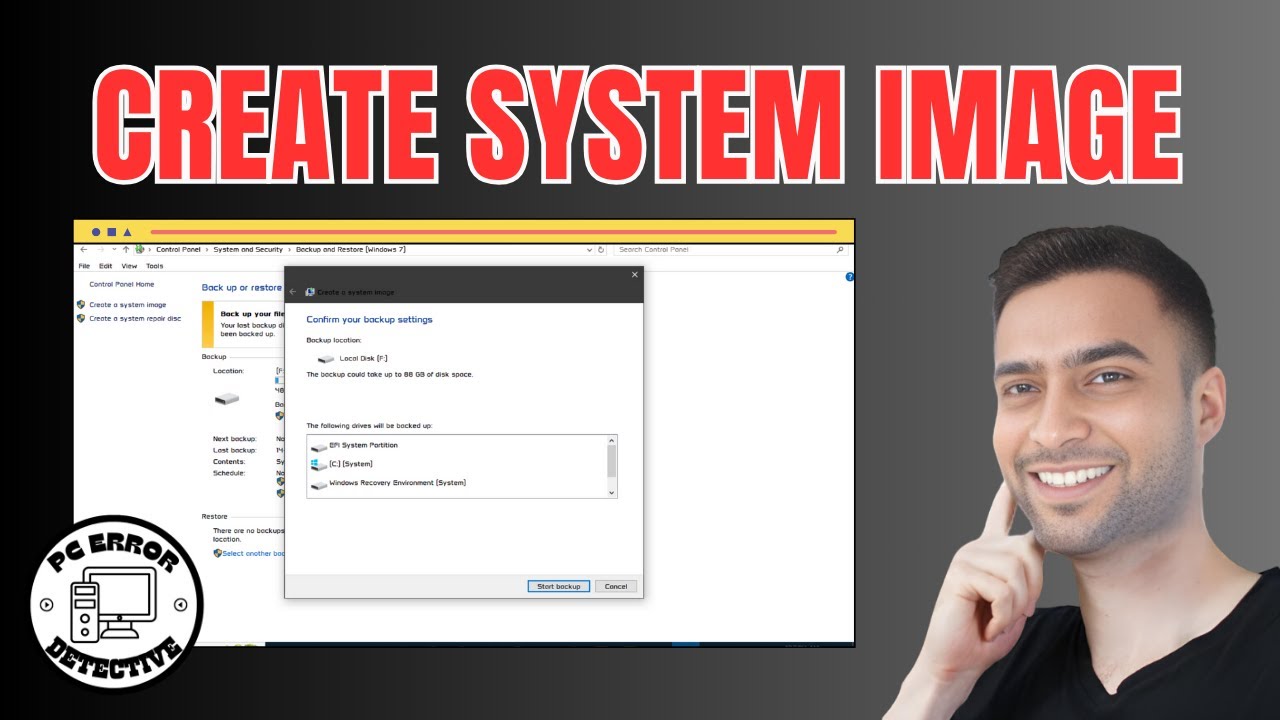Image resolution: width=1280 pixels, height=720 pixels.
Task: Click the Control Panel icon in address bar
Action: click(139, 249)
